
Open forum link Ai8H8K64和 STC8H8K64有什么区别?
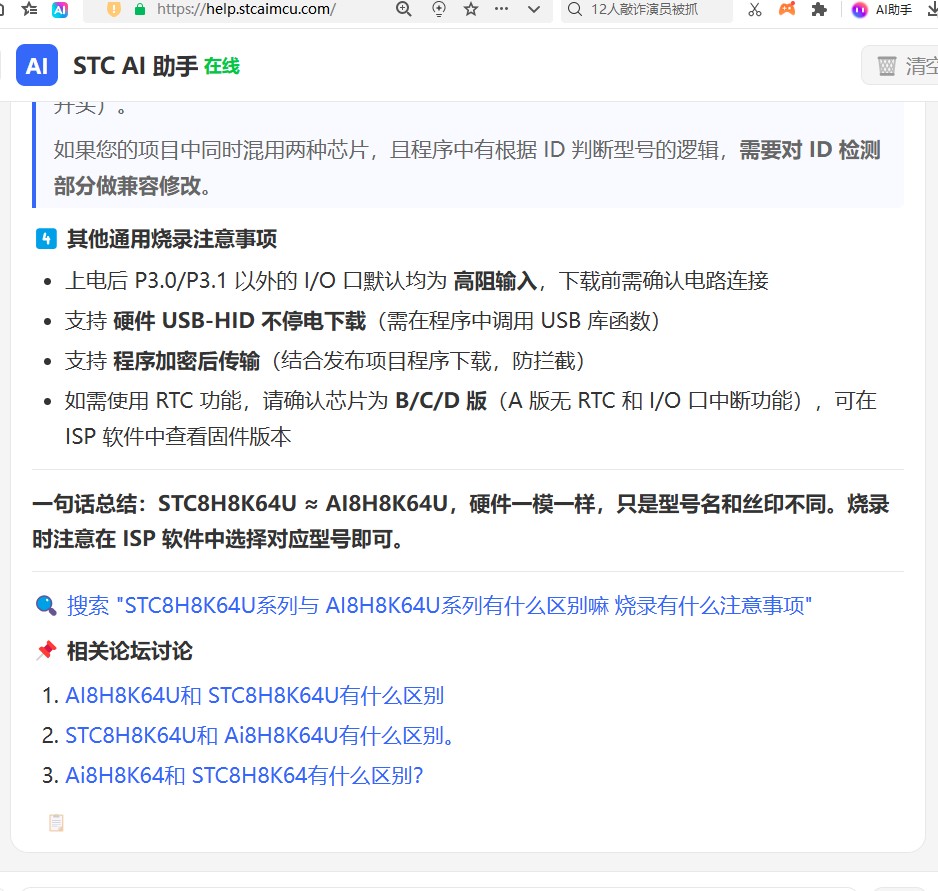click(244, 776)
